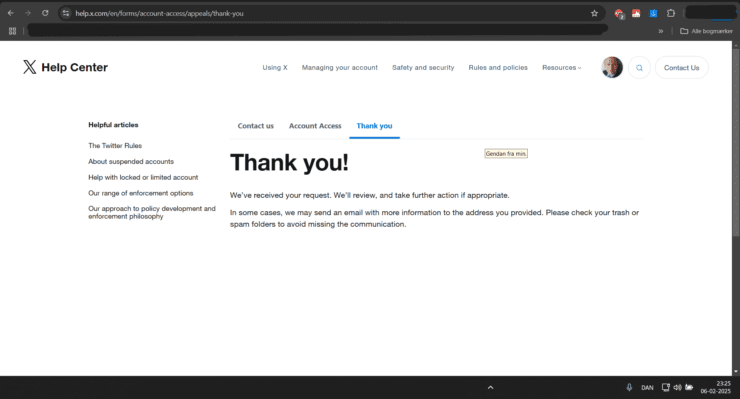Open the battery icon in system tray
The height and width of the screenshot is (399, 740).
tap(689, 387)
